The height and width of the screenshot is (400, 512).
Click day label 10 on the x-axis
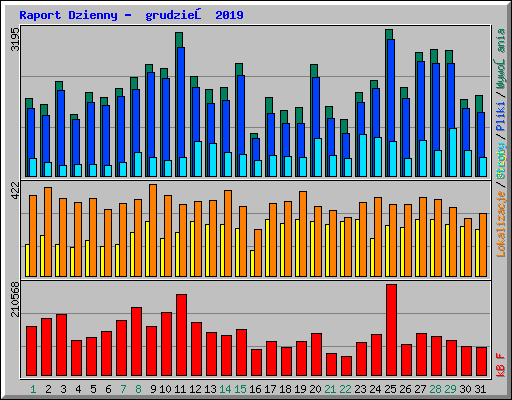[x=165, y=389]
